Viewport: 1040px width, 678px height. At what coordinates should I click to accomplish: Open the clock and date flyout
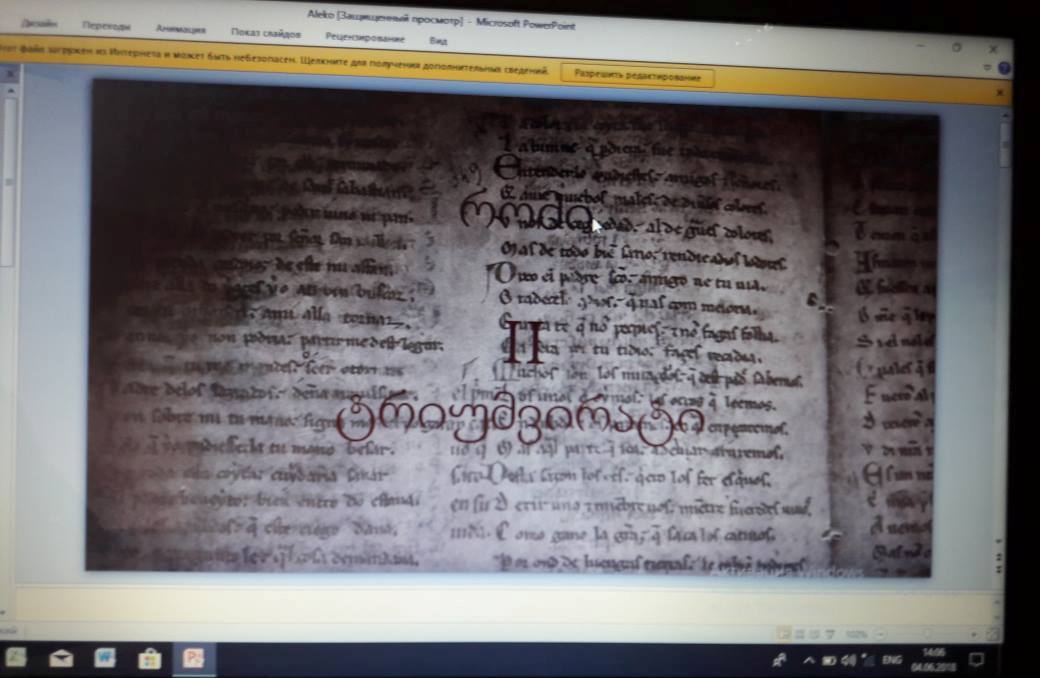pyautogui.click(x=934, y=660)
